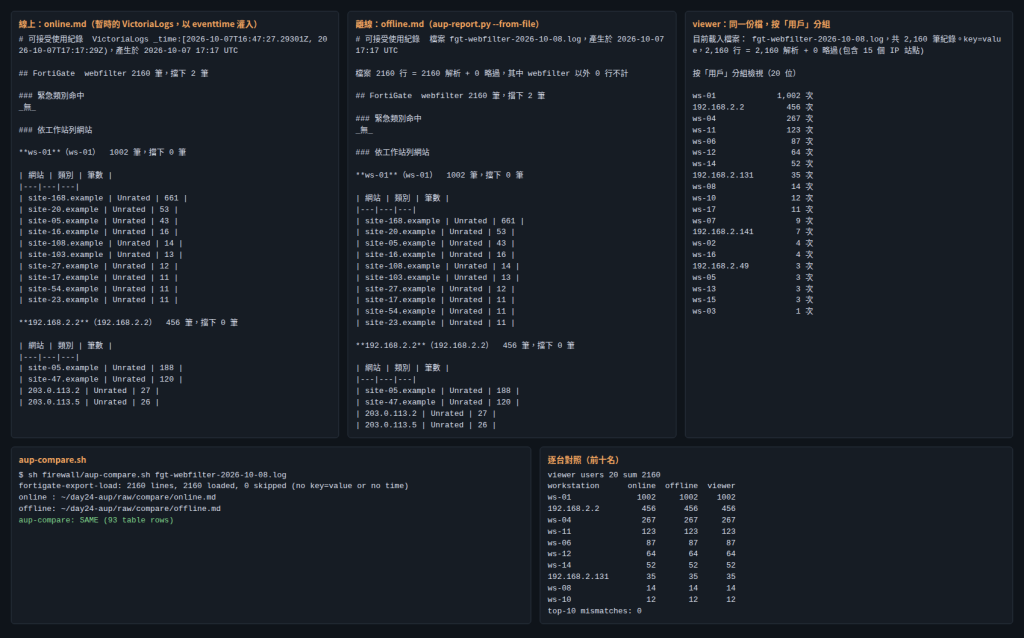Screen dimensions: 1024x638
Task: Select the site-108.example row in the online panel
Action: (x=101, y=244)
